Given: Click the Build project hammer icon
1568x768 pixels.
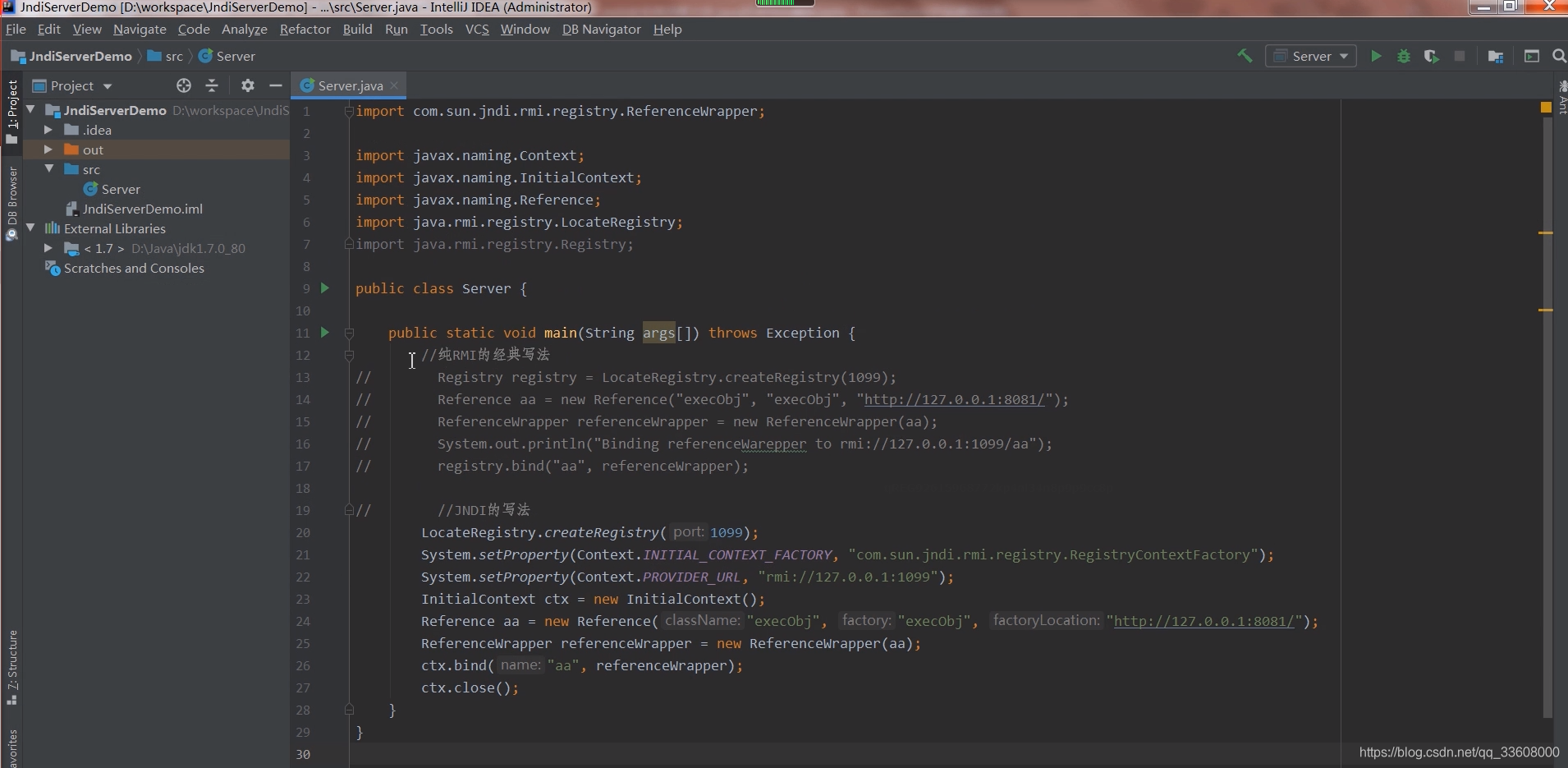Looking at the screenshot, I should coord(1245,56).
